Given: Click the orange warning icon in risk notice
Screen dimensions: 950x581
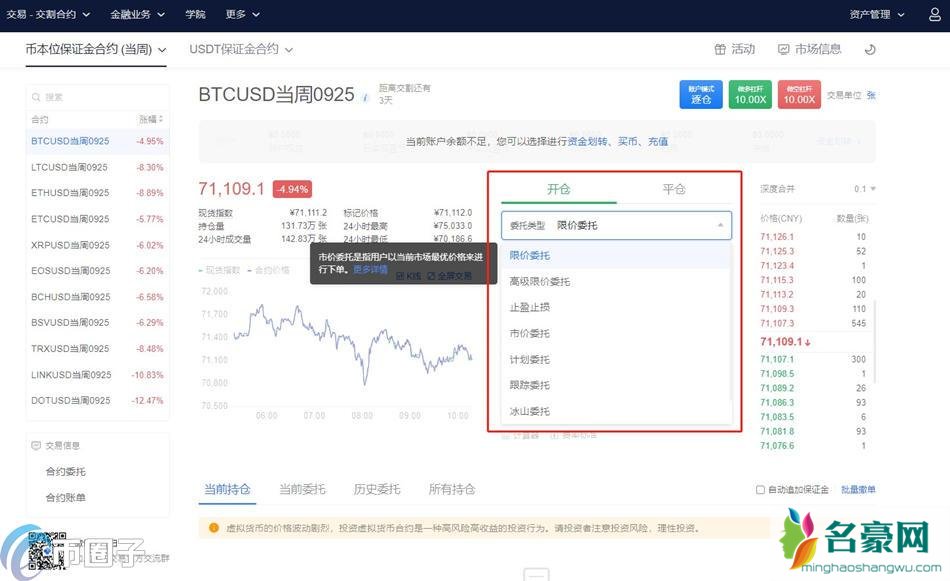Looking at the screenshot, I should tap(214, 528).
